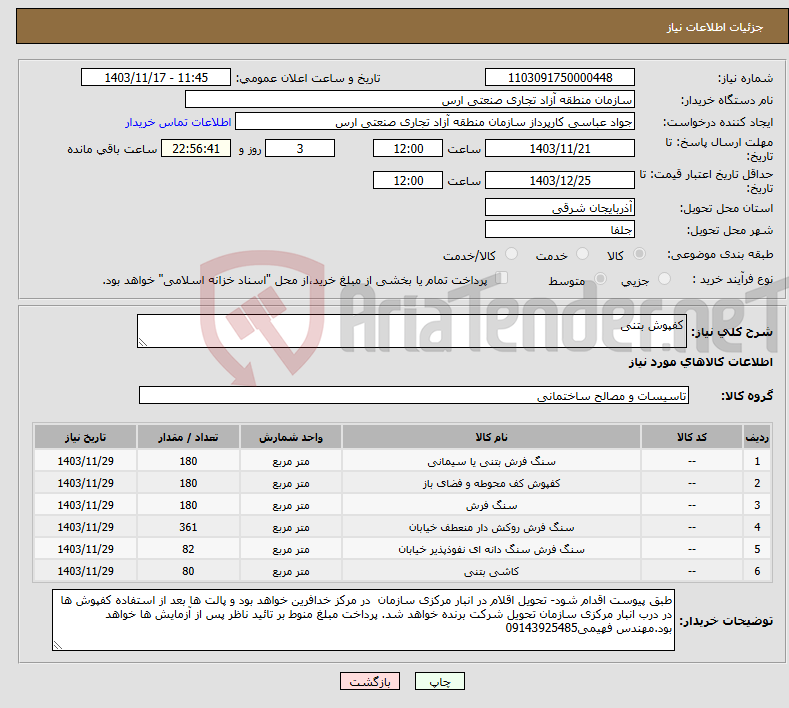Click the request creator name field
Viewport: 789px width, 708px height.
coord(435,122)
